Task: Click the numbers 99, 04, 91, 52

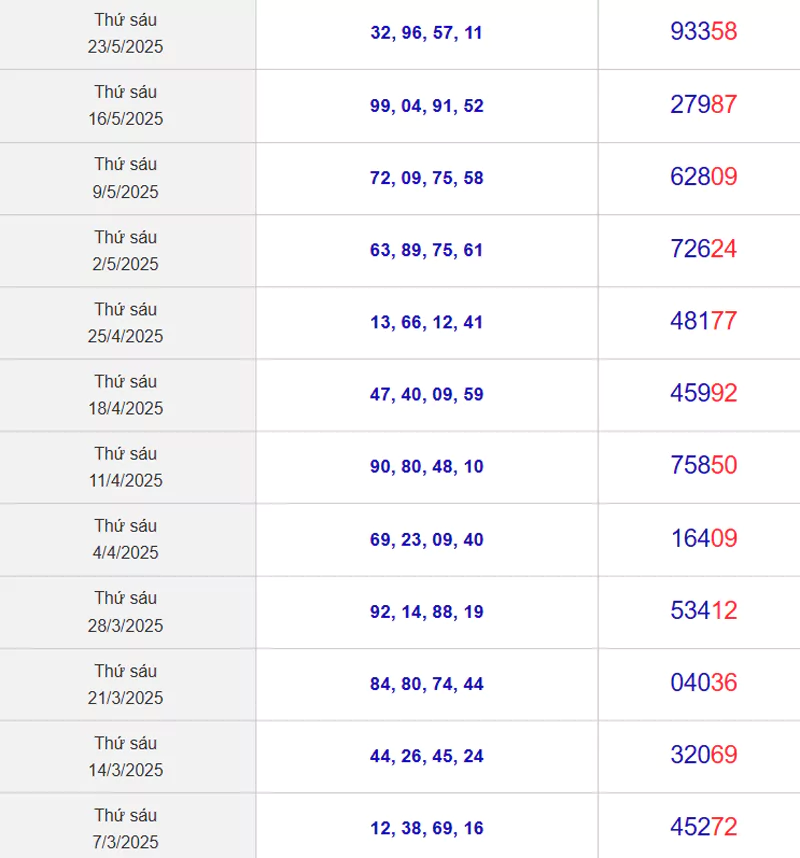Action: pyautogui.click(x=426, y=106)
